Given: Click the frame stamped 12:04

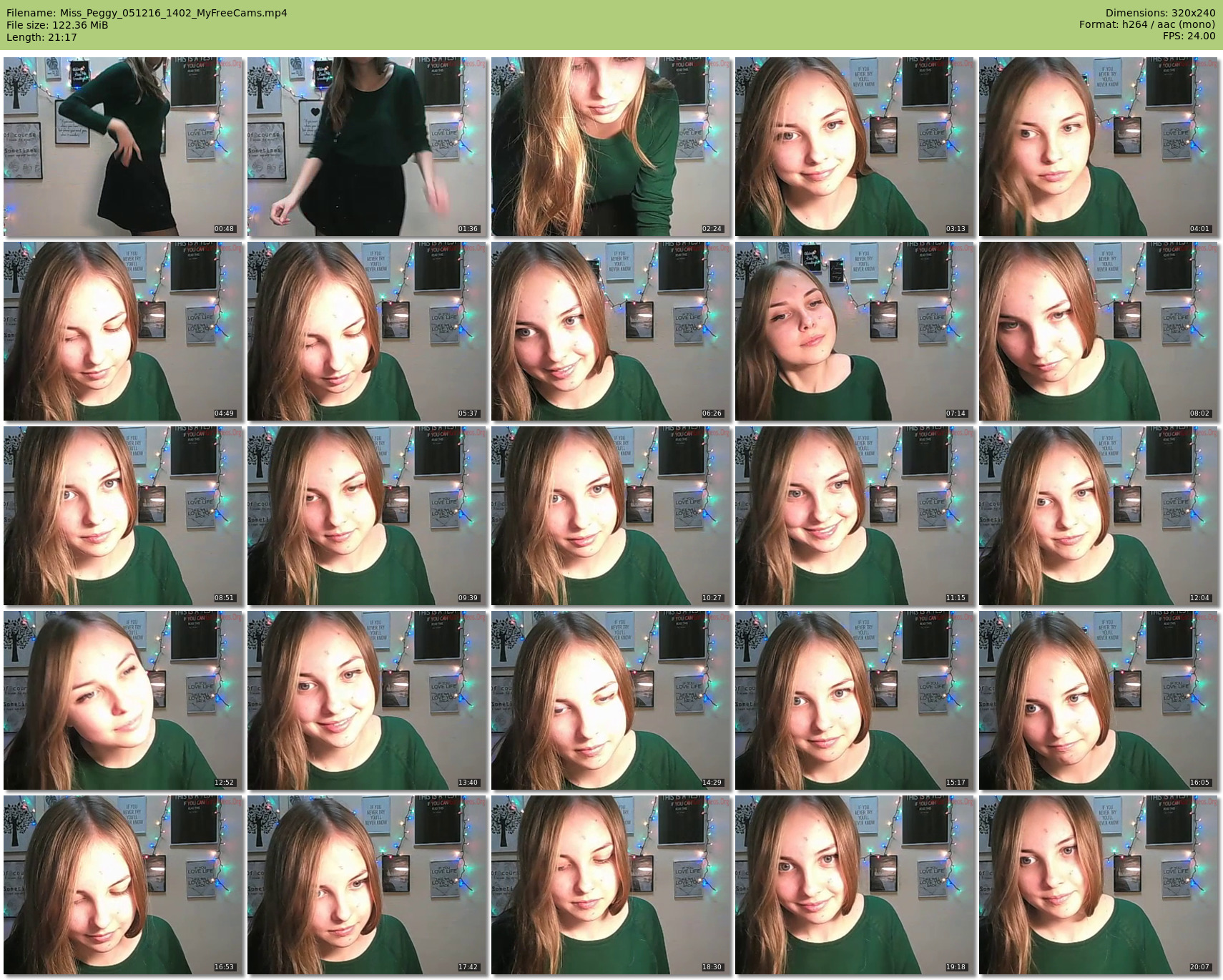Looking at the screenshot, I should [1099, 516].
